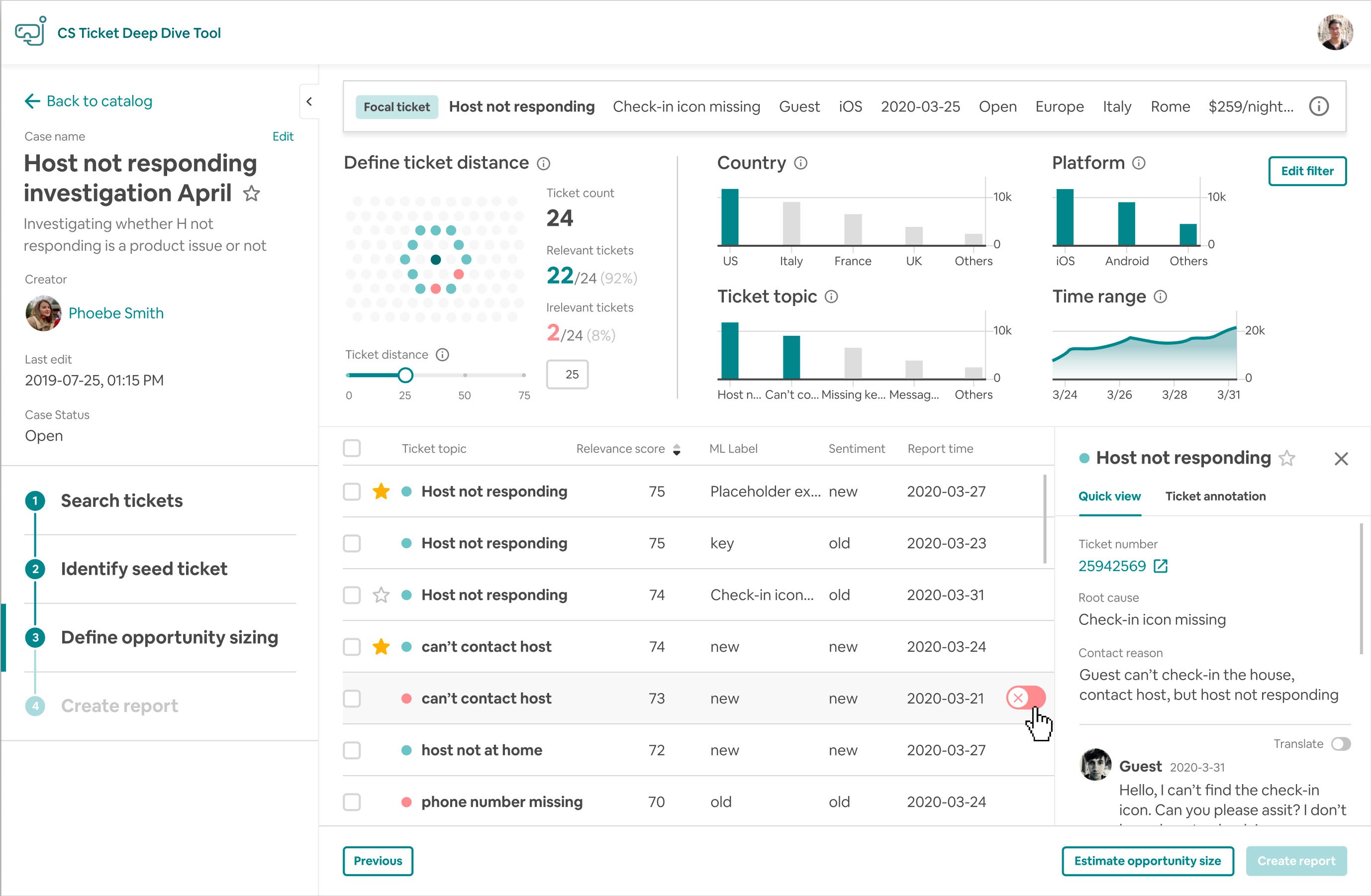Click info icon beside Time range

(1160, 297)
